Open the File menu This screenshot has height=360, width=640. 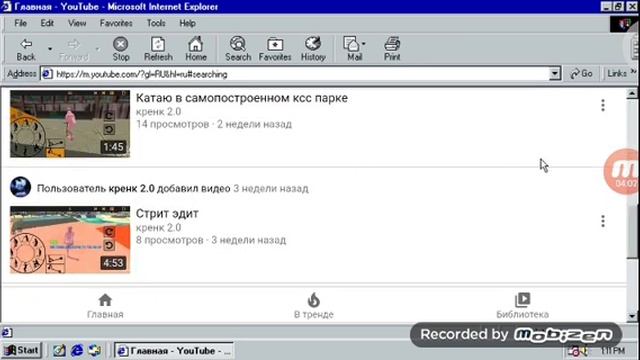[x=20, y=23]
